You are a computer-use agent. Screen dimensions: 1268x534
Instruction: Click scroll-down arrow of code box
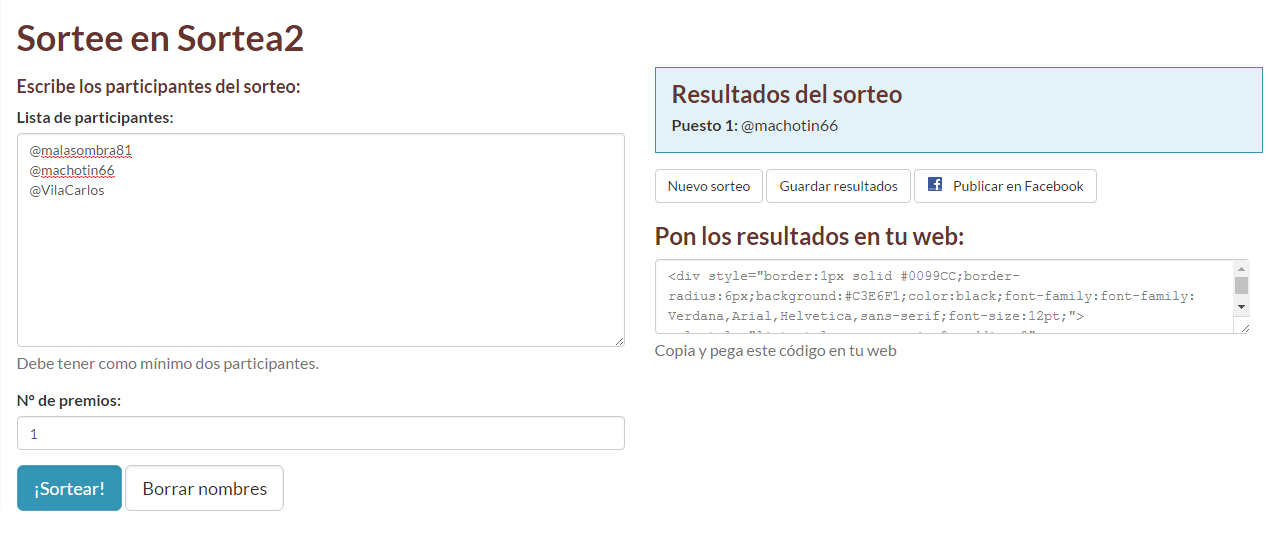pos(1241,306)
